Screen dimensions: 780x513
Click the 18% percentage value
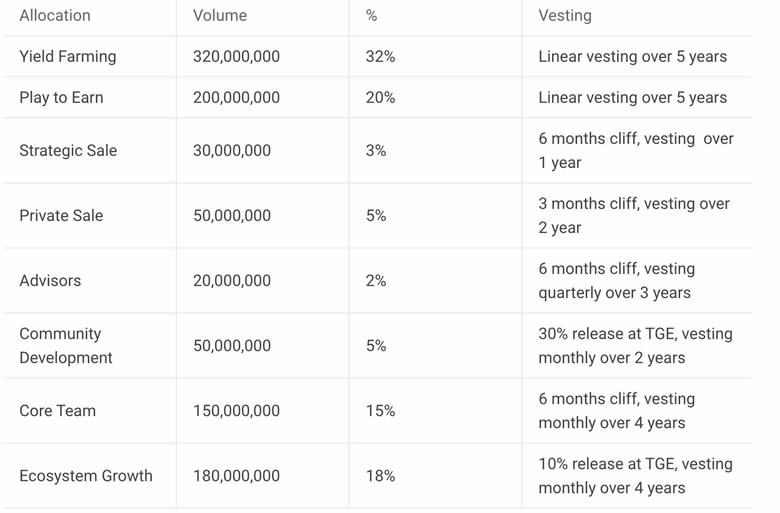tap(380, 476)
